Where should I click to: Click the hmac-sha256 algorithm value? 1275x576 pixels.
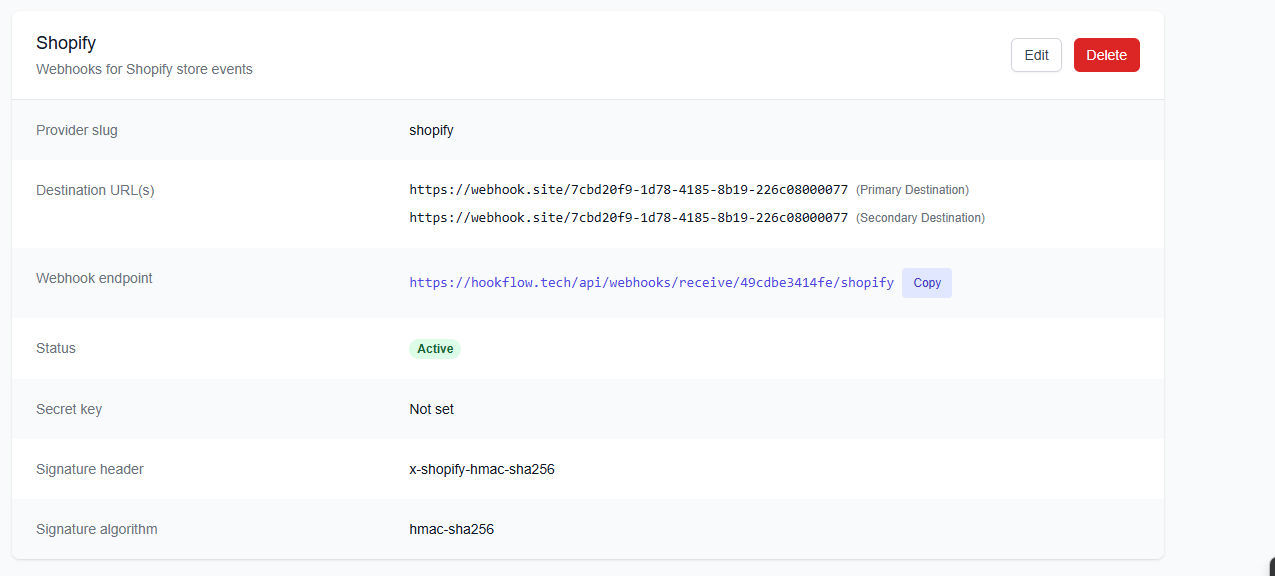[452, 529]
